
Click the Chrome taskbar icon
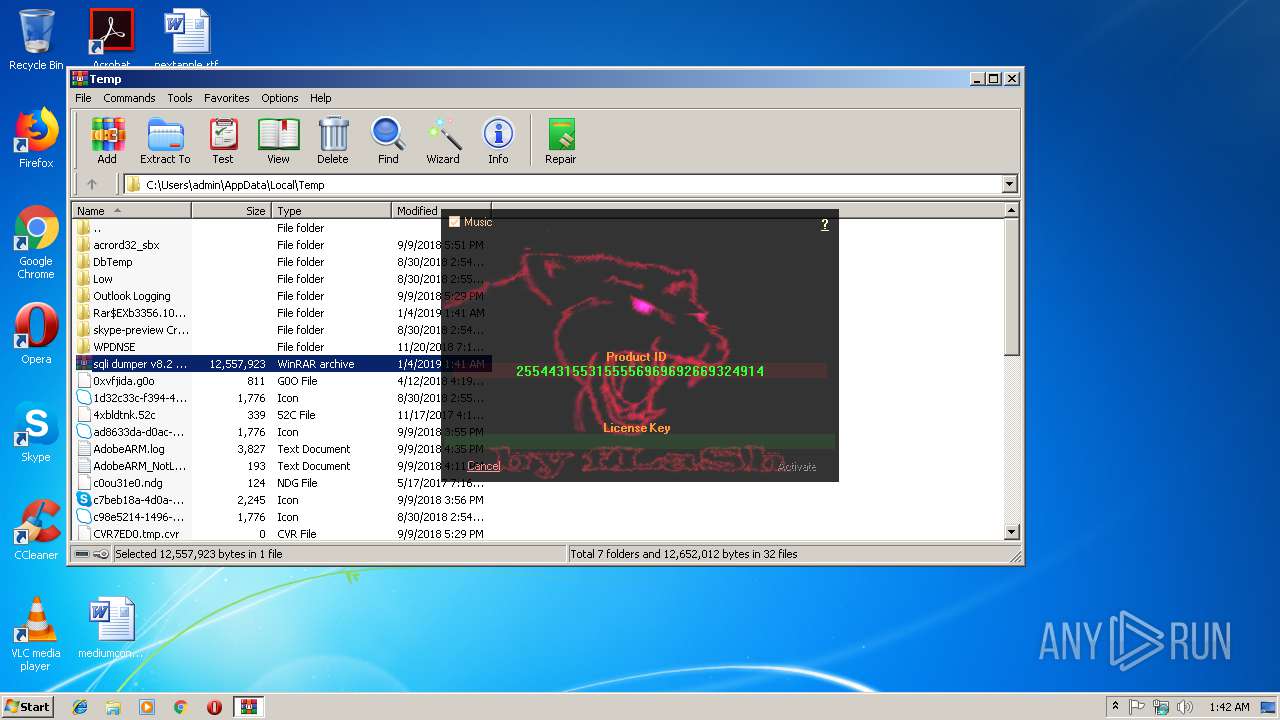click(181, 707)
